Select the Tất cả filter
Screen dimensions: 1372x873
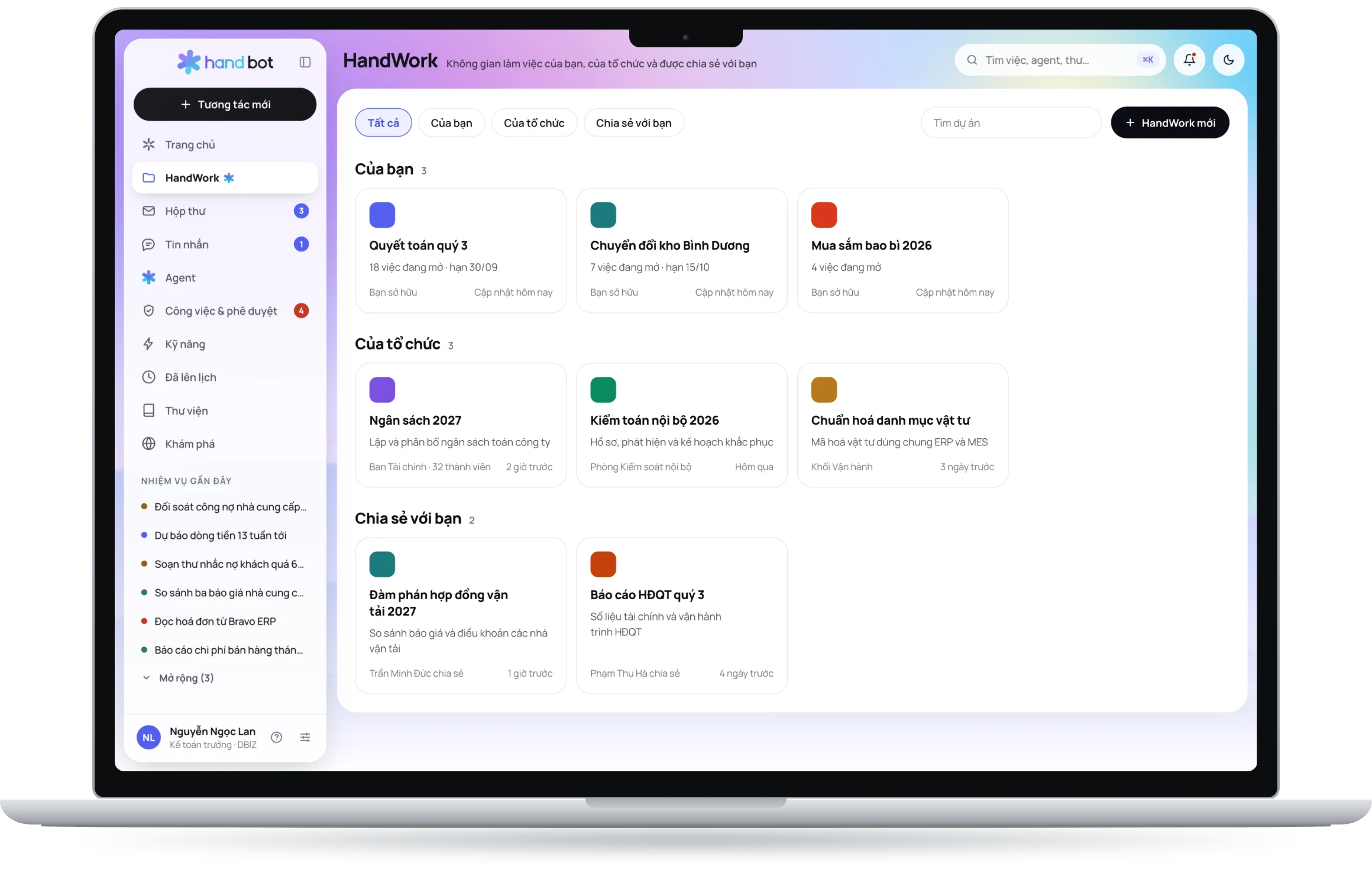pyautogui.click(x=383, y=122)
